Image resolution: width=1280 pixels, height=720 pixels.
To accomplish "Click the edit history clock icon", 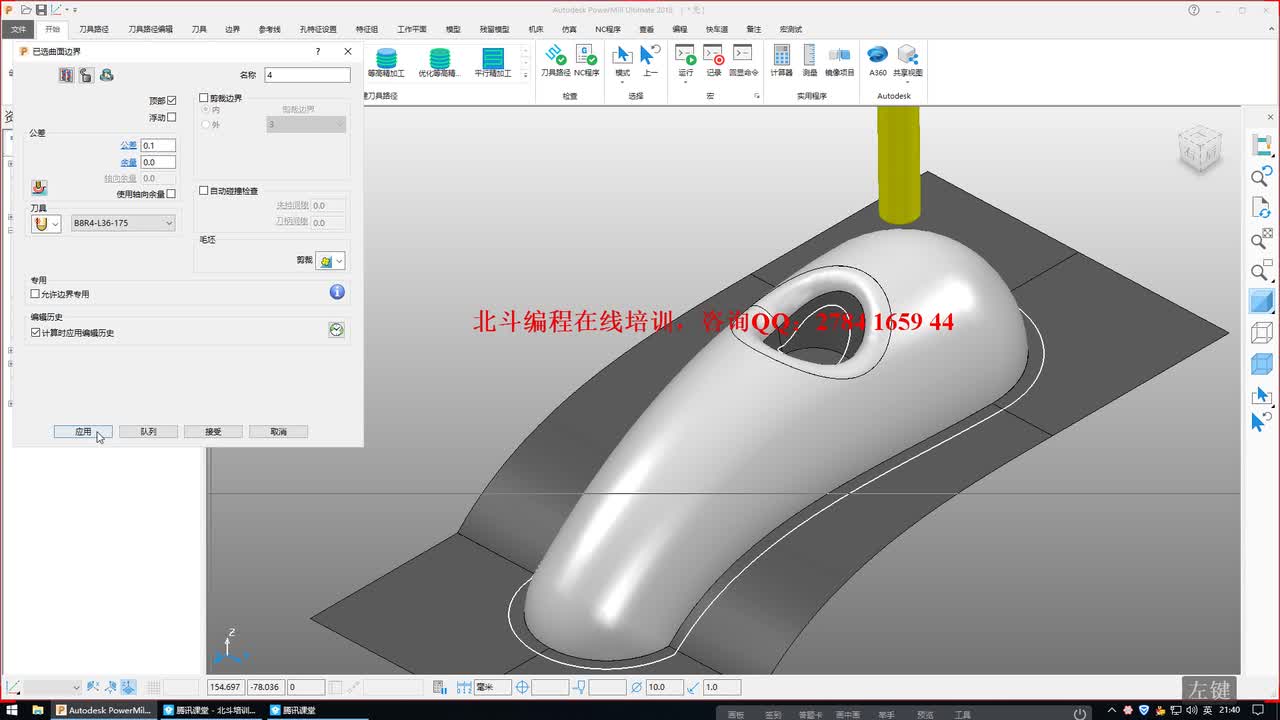I will (x=337, y=330).
